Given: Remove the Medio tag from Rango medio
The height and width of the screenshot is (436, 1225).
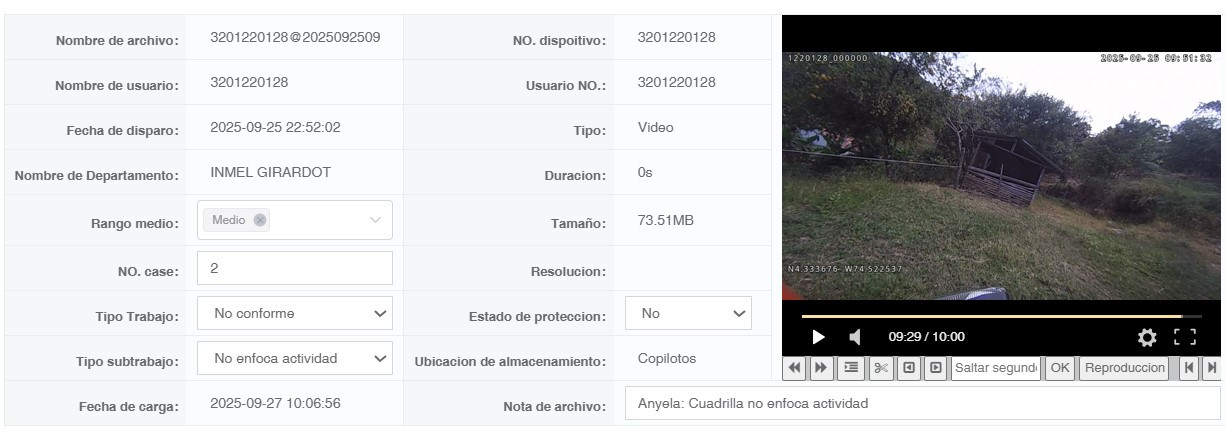Looking at the screenshot, I should click(260, 220).
